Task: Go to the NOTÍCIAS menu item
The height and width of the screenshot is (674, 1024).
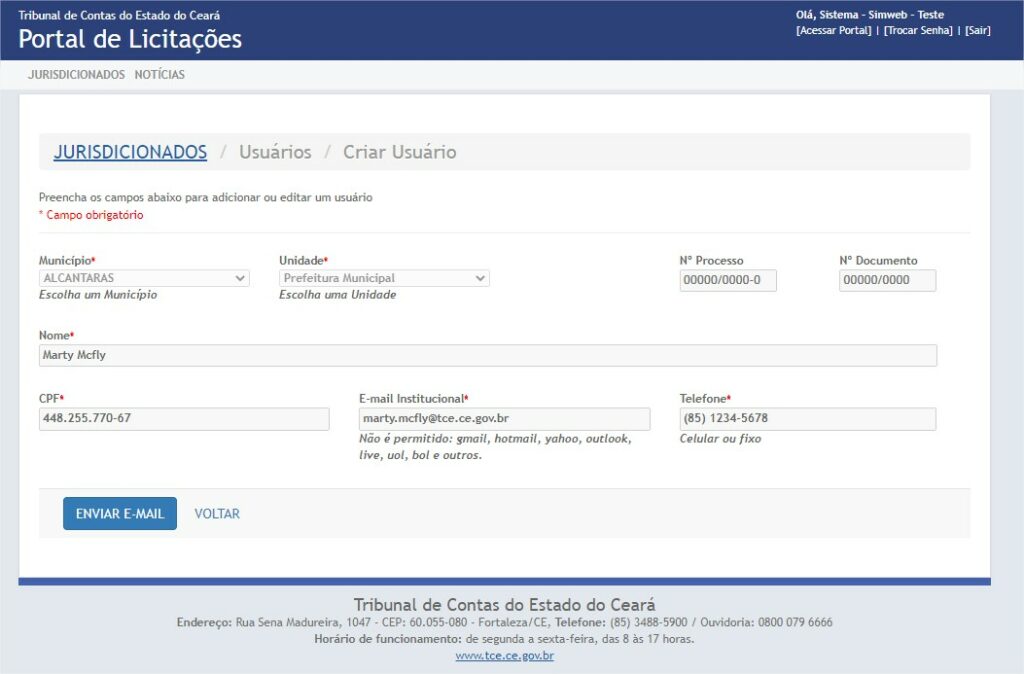Action: 160,75
